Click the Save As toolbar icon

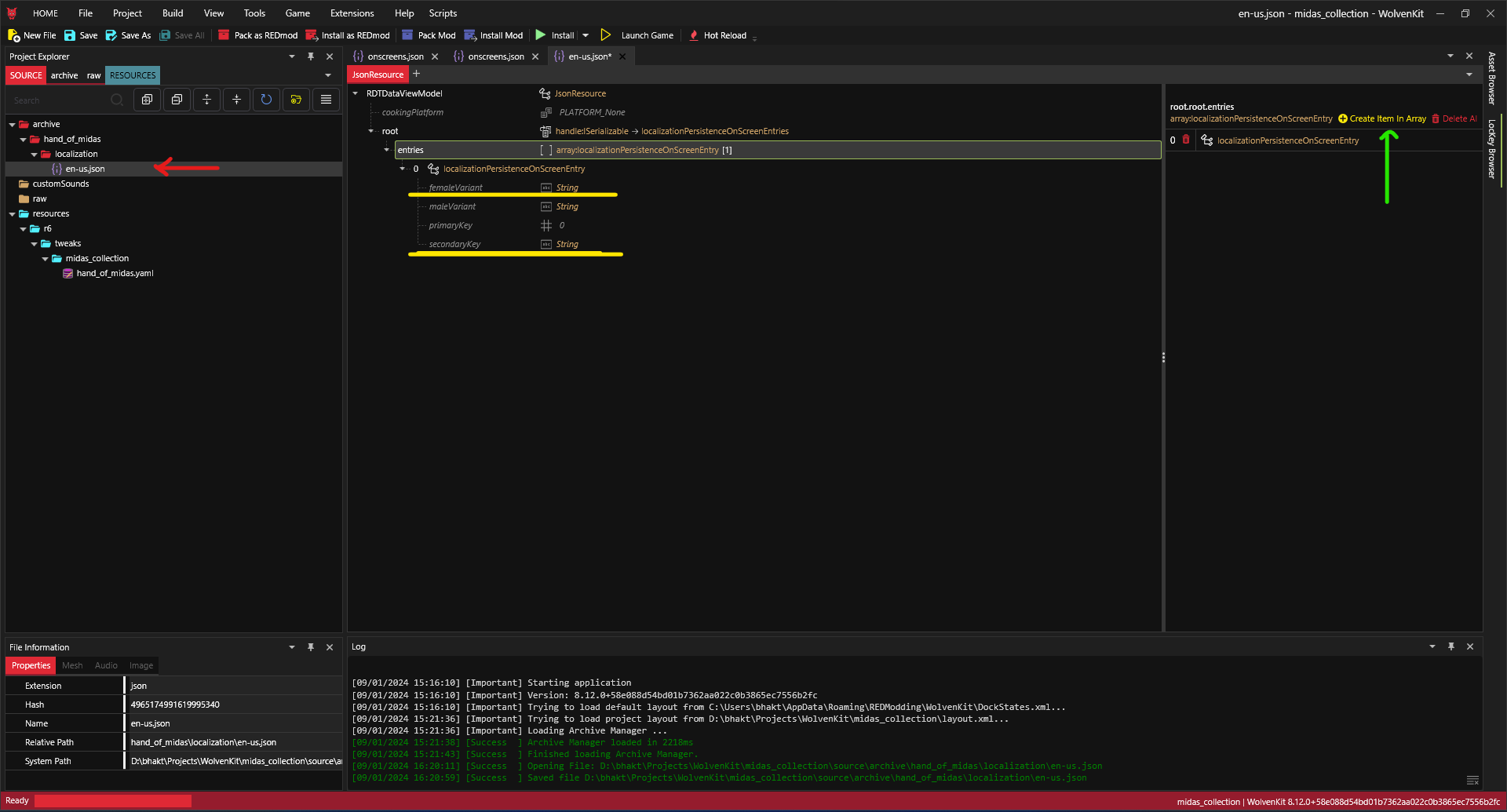(111, 35)
